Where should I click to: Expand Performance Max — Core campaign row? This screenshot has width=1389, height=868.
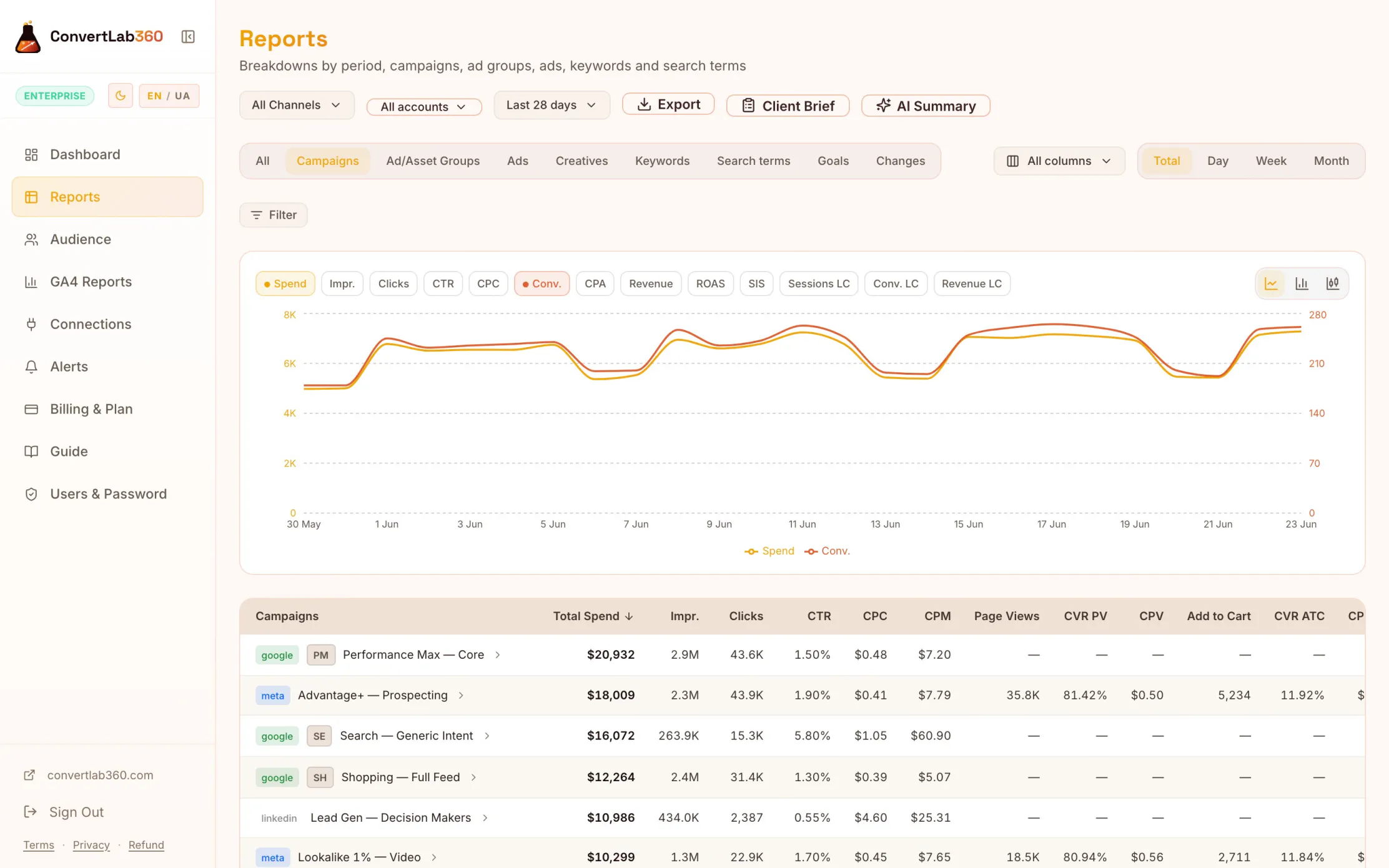[x=498, y=654]
